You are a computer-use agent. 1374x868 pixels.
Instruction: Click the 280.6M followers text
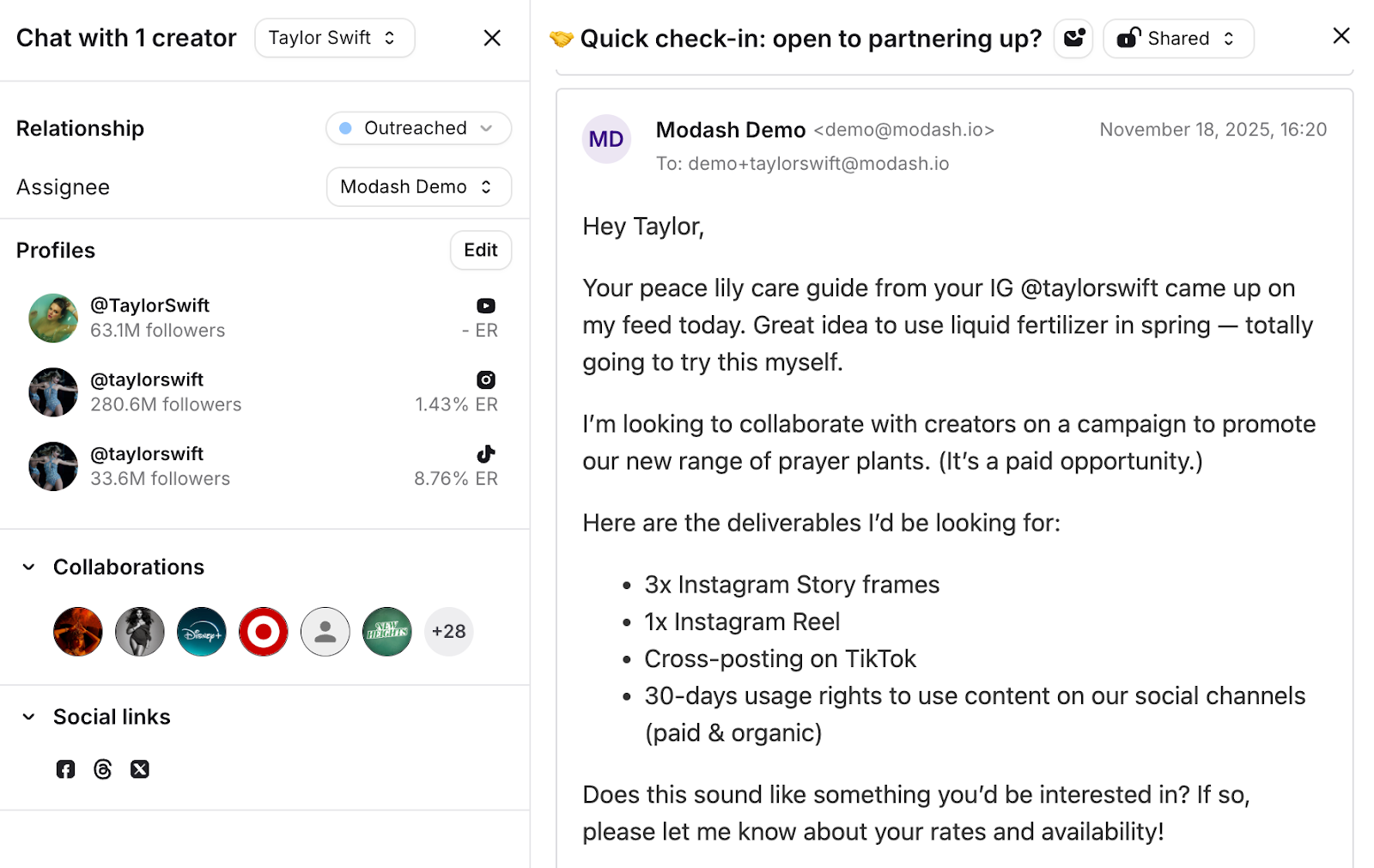[166, 404]
